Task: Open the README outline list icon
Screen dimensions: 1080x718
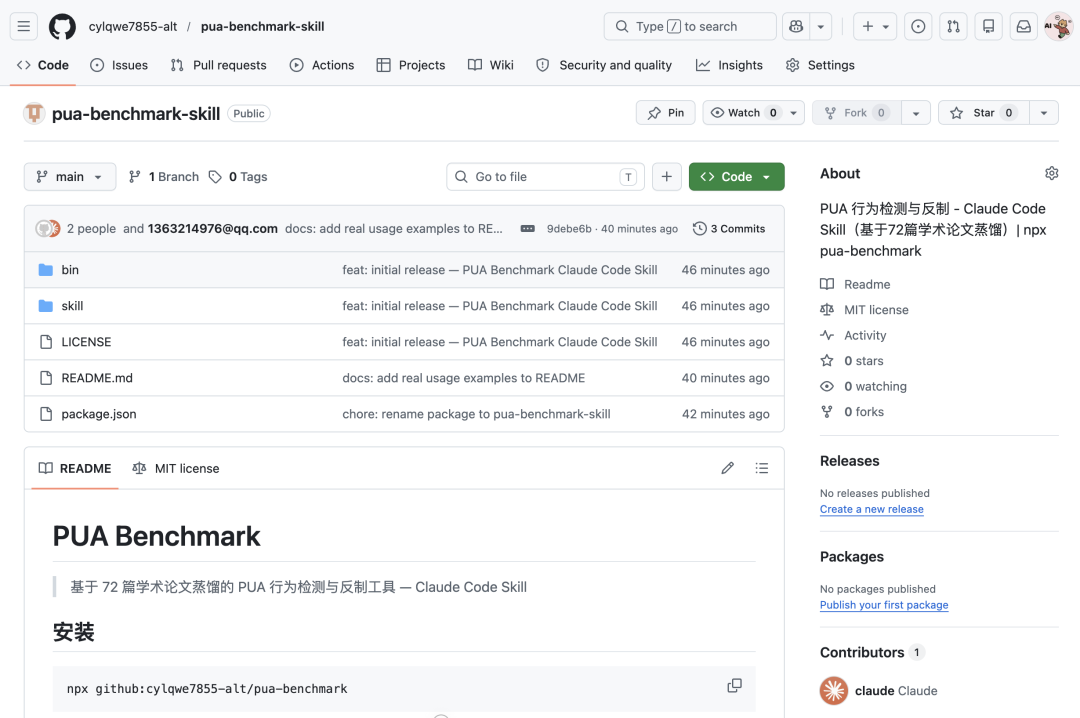Action: (762, 468)
